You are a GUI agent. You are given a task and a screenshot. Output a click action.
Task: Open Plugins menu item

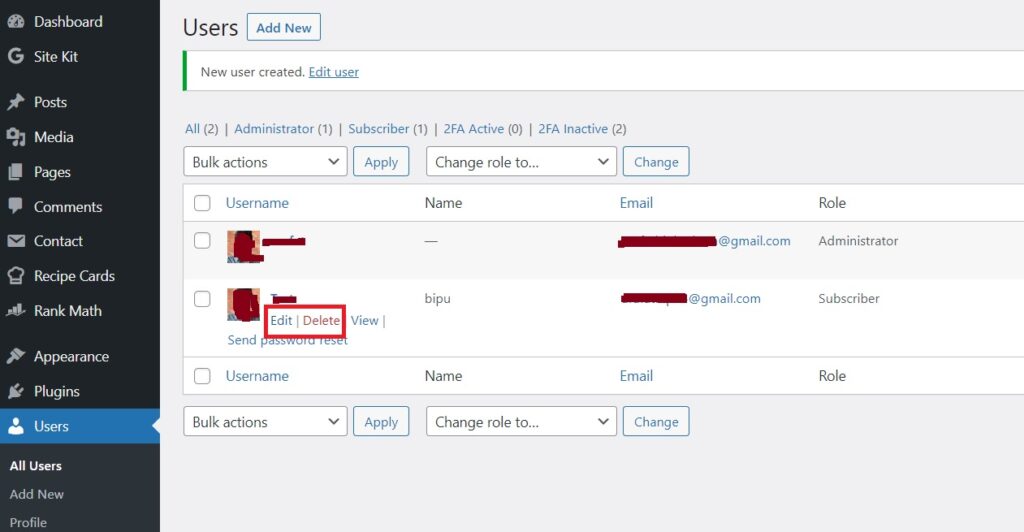pyautogui.click(x=57, y=391)
